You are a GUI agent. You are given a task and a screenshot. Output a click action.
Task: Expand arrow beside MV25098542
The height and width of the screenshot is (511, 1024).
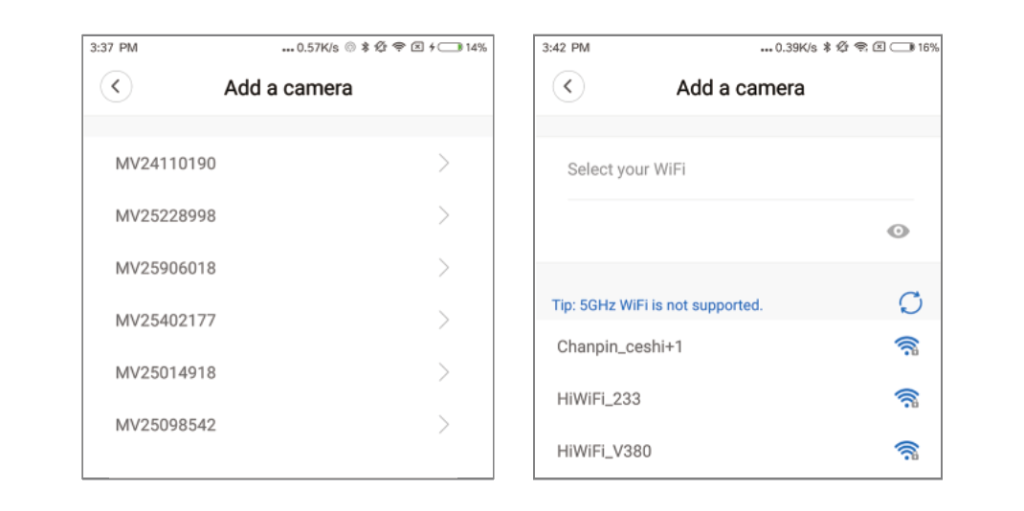pos(445,425)
